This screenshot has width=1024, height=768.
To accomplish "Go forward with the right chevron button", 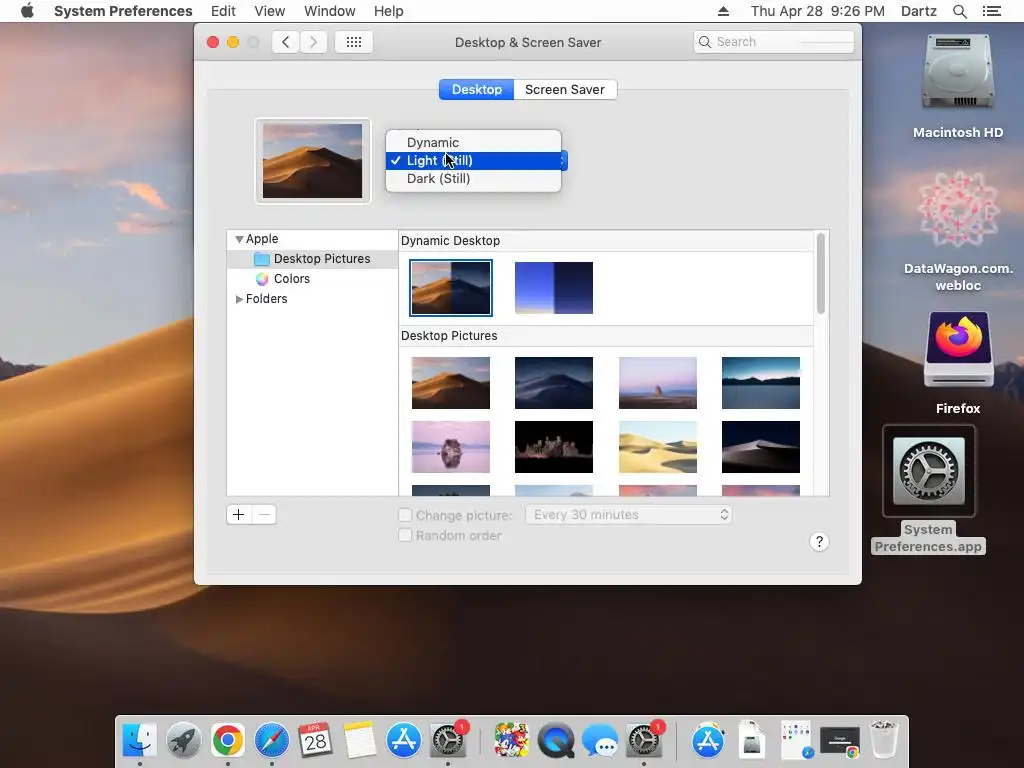I will pos(313,42).
